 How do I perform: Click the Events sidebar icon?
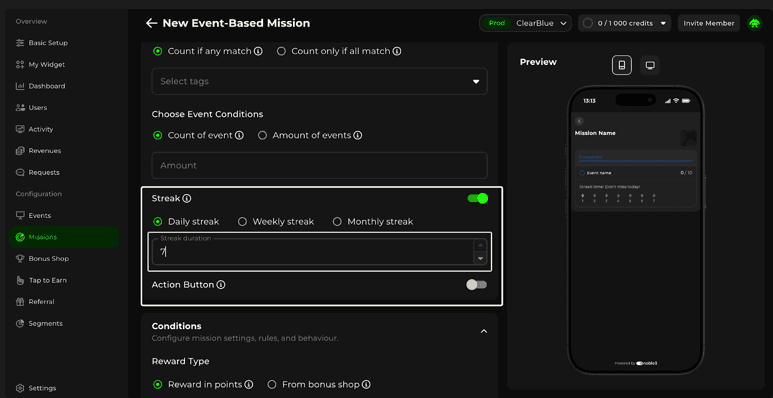pos(20,216)
